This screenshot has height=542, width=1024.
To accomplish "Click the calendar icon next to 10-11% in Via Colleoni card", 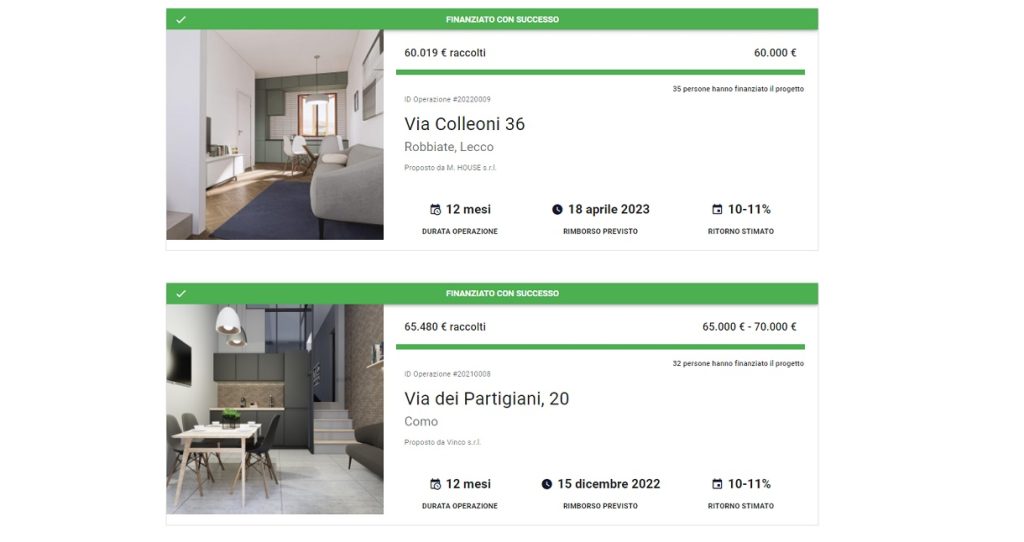I will [x=717, y=210].
